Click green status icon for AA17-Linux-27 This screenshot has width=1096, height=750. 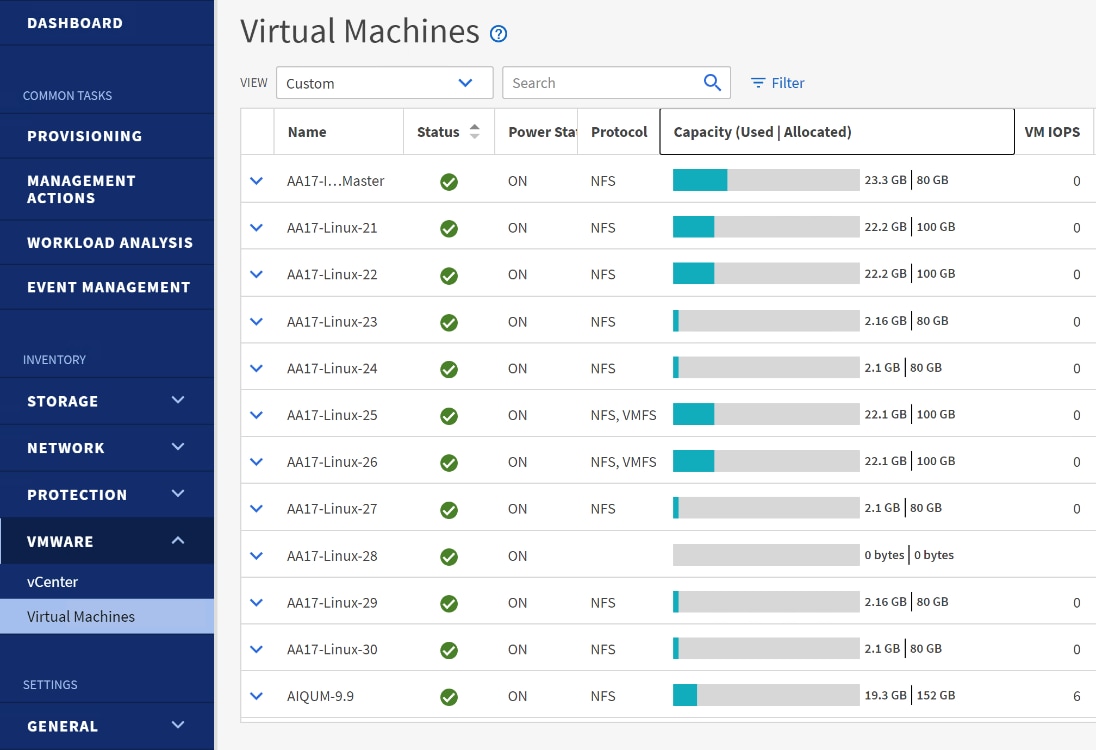449,510
